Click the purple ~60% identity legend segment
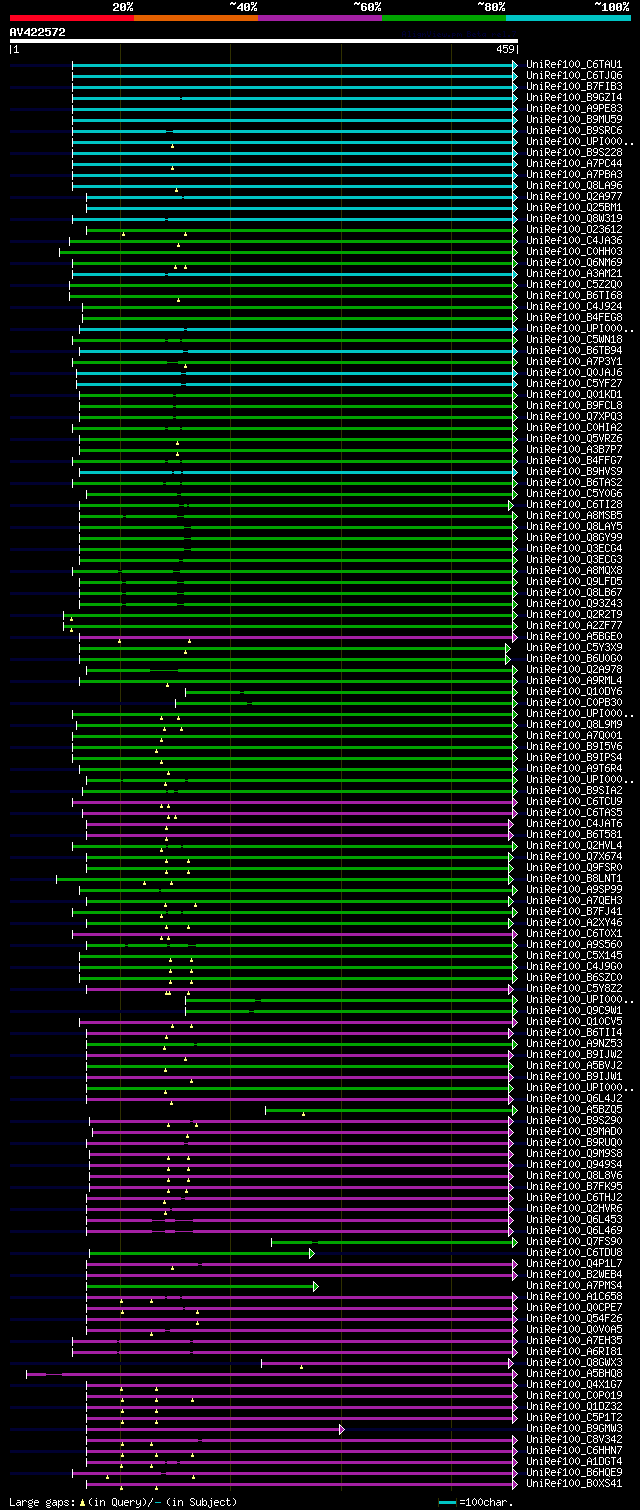This screenshot has width=640, height=1510. (x=320, y=18)
